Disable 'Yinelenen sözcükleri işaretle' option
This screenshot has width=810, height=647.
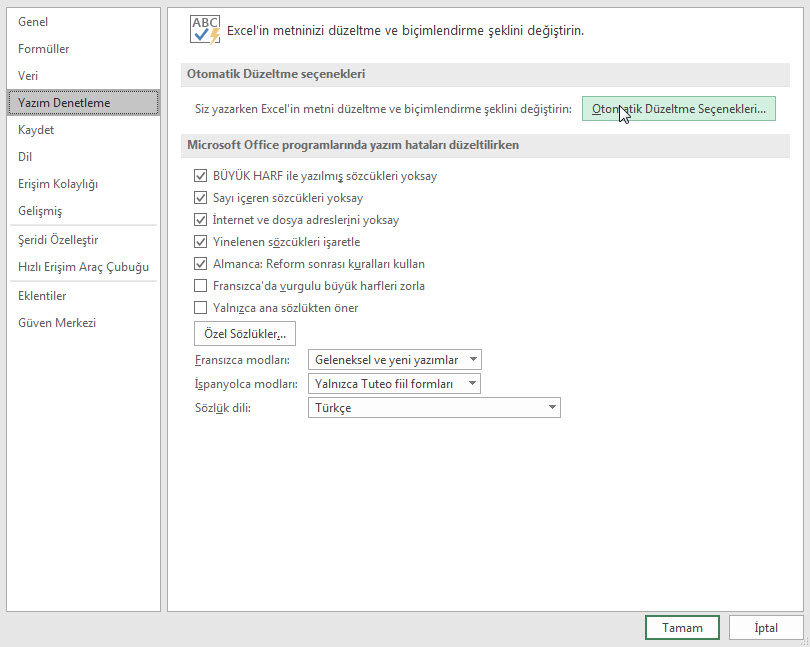[x=200, y=242]
